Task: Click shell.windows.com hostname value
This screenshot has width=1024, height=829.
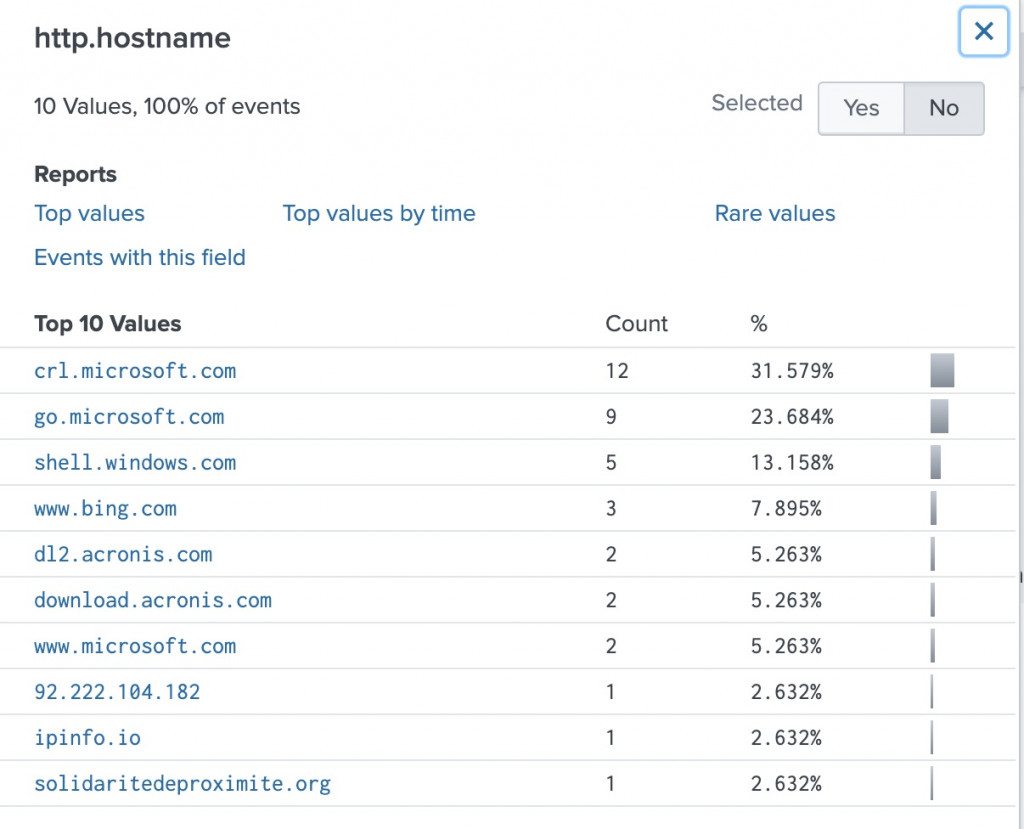Action: pos(135,463)
